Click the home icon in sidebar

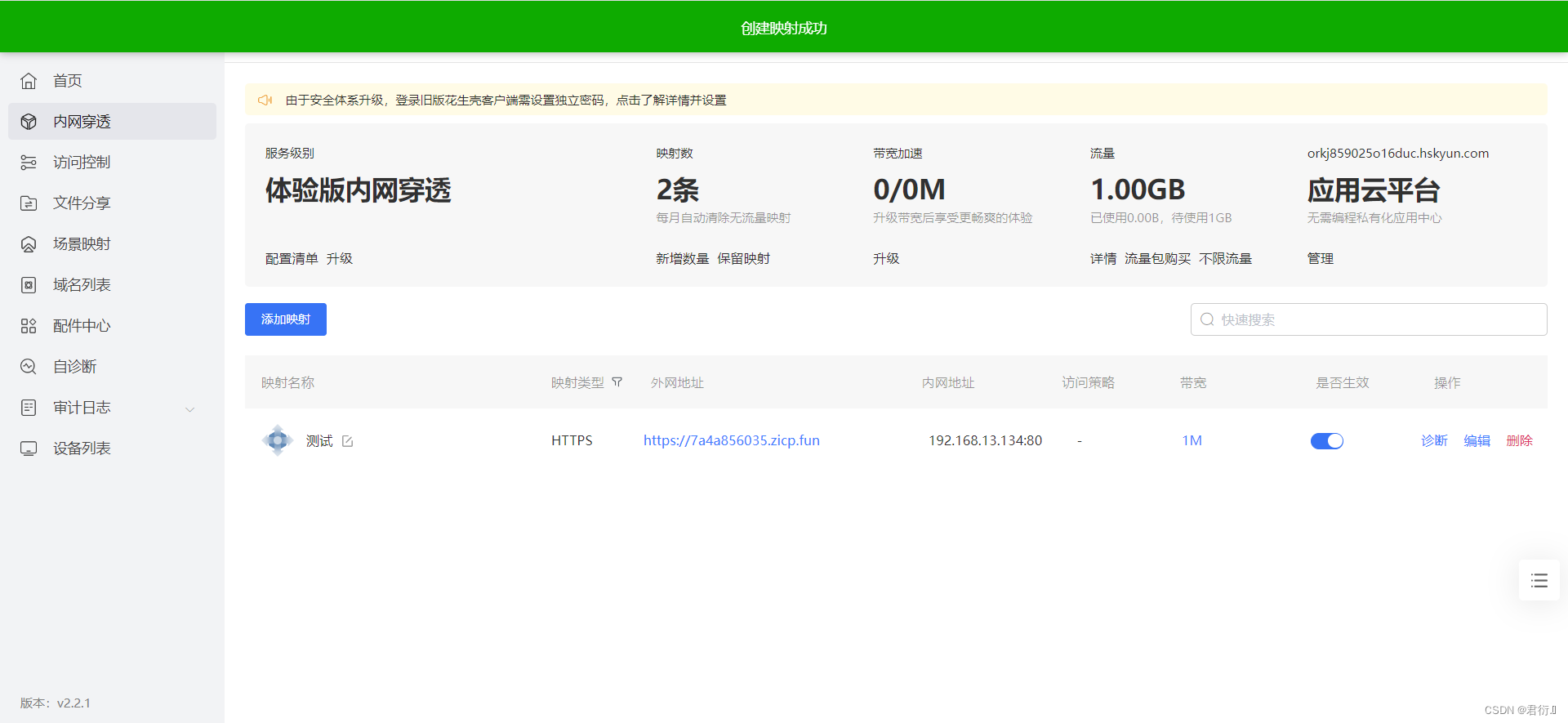[x=29, y=81]
